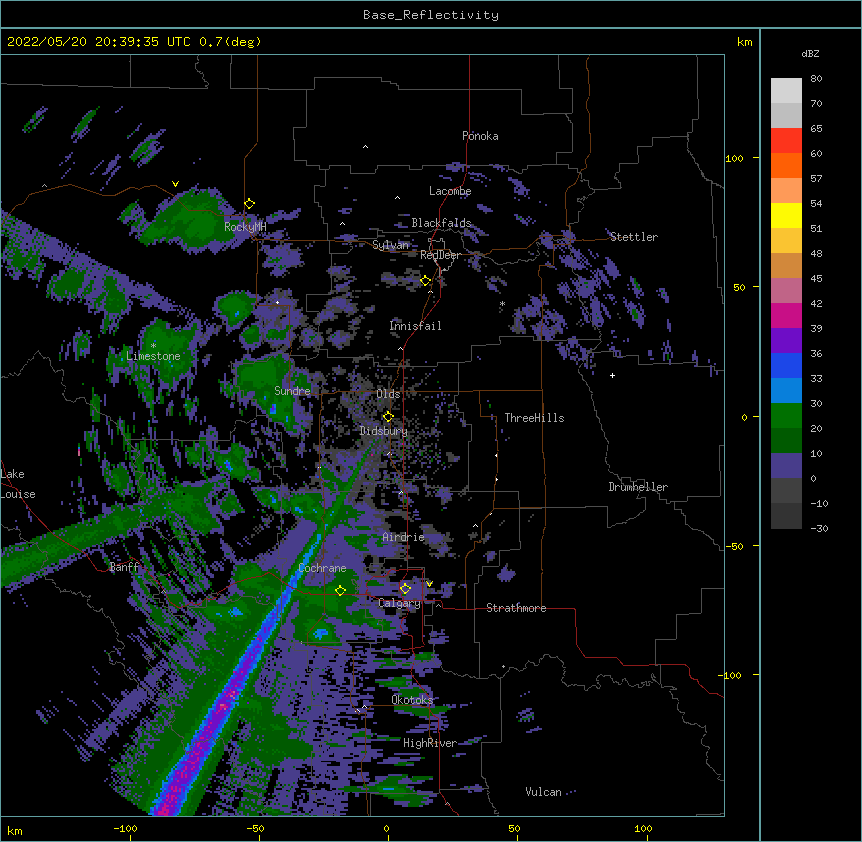862x842 pixels.
Task: Pick the 42 dBZ magenta swatch
Action: point(786,315)
